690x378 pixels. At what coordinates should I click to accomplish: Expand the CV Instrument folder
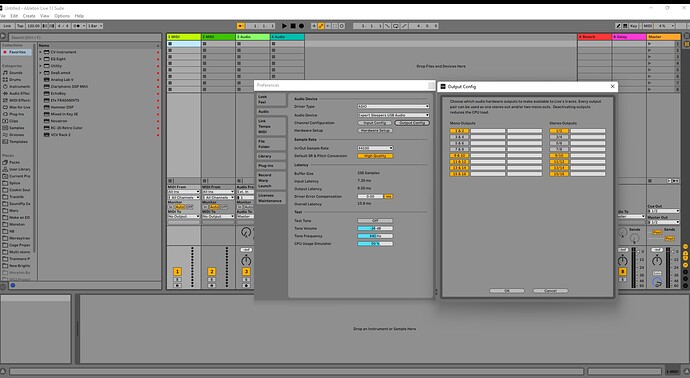coord(40,52)
